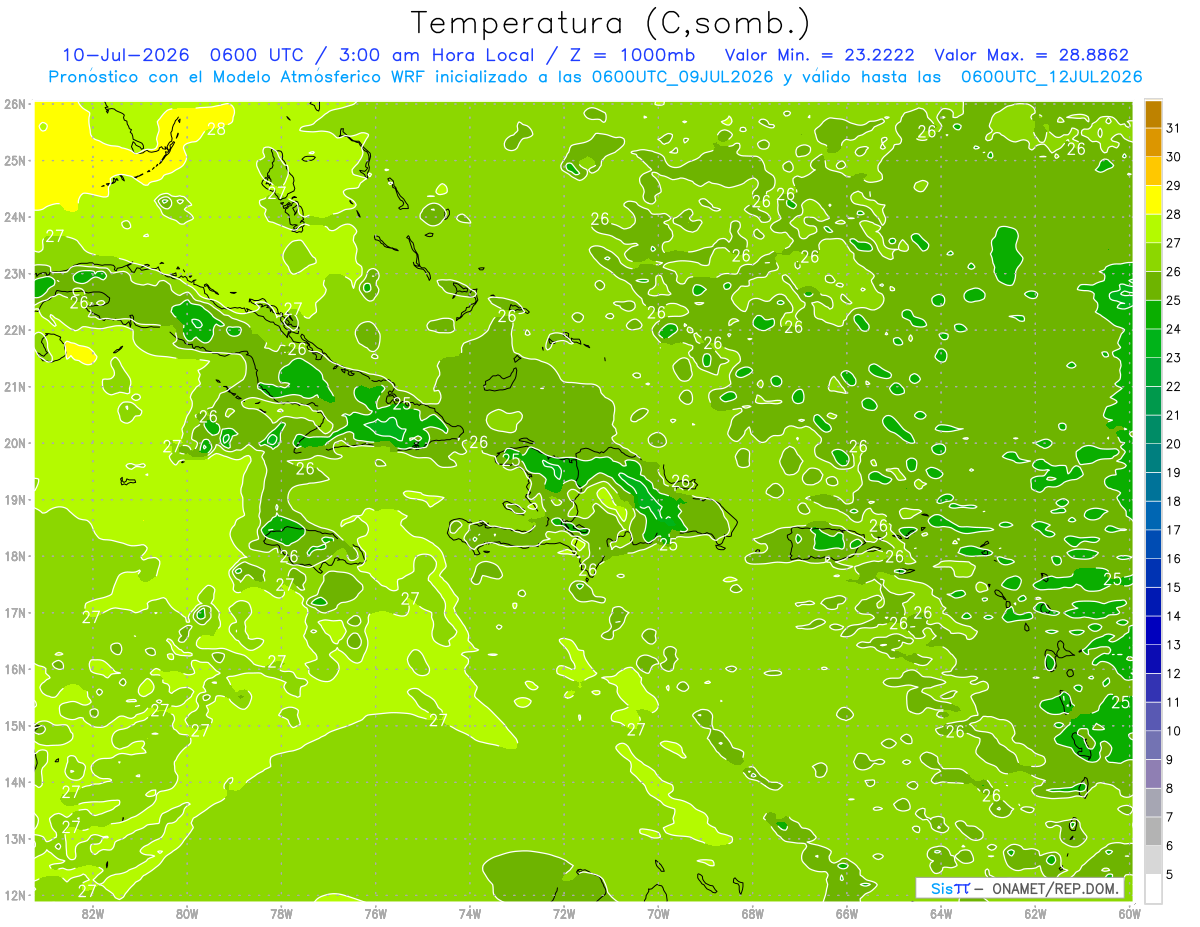This screenshot has height=927, width=1200.
Task: Click the '70W' longitude axis label
Action: (658, 913)
